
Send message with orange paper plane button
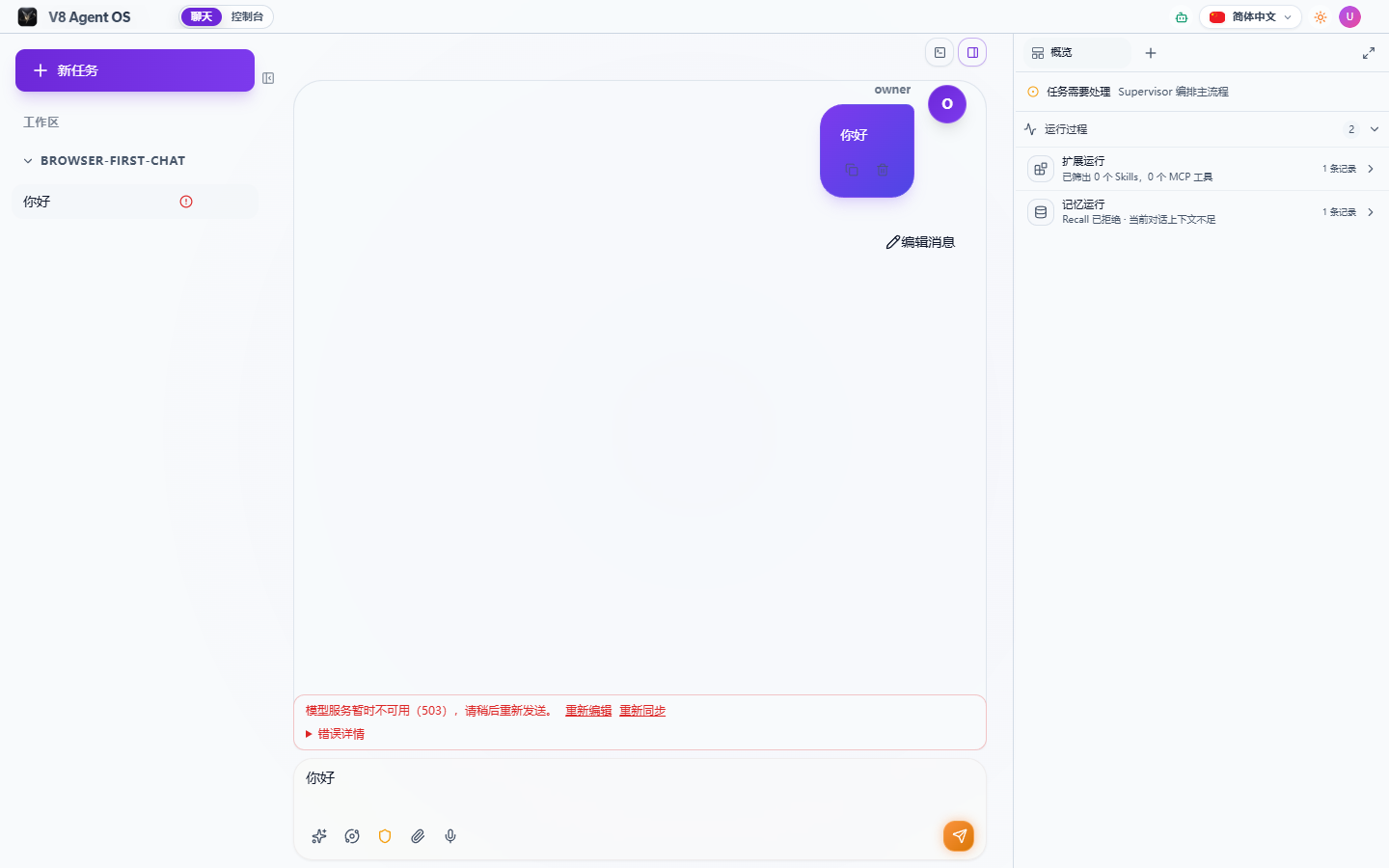click(959, 836)
